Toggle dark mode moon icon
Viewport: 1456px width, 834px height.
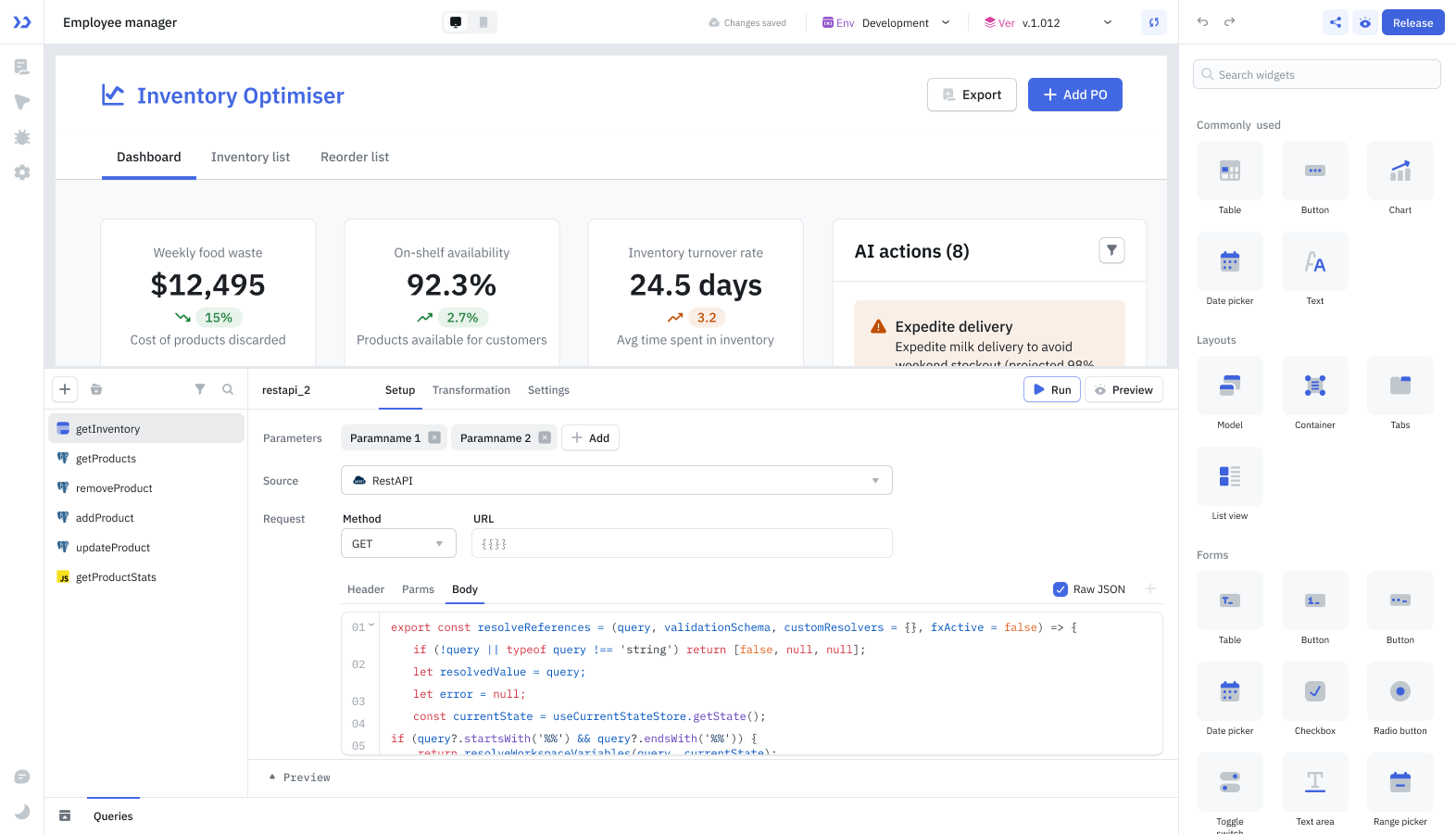(22, 812)
